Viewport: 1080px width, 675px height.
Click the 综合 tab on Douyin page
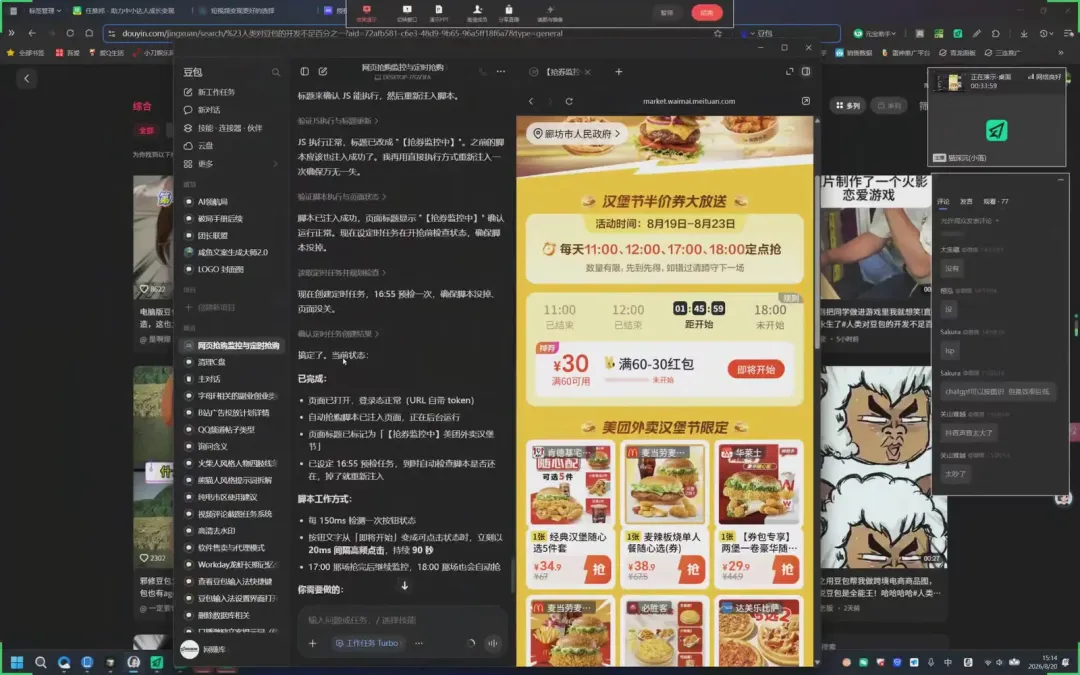[x=142, y=106]
